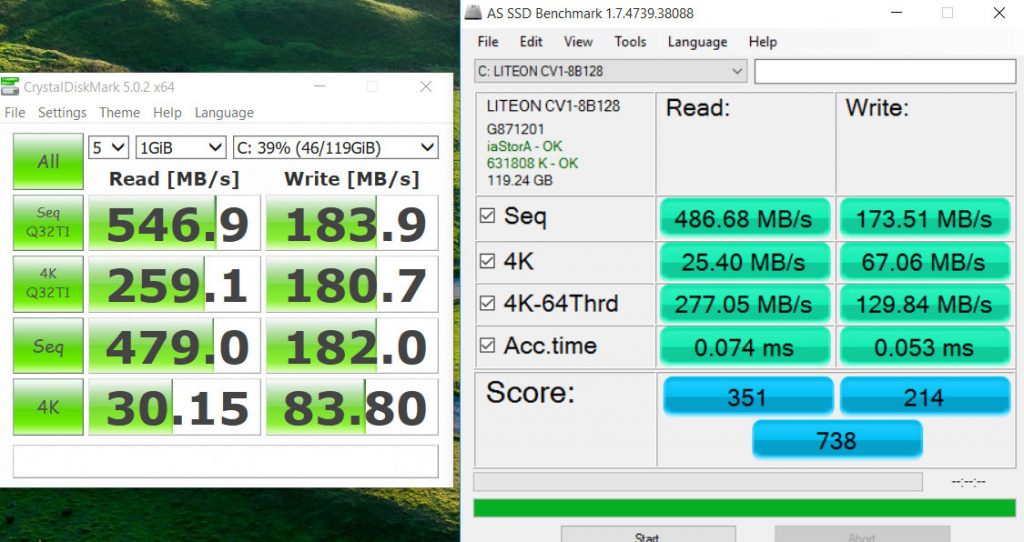This screenshot has width=1024, height=542.
Task: Click the 4K Q32T1 write result 180.7
Action: tap(352, 283)
